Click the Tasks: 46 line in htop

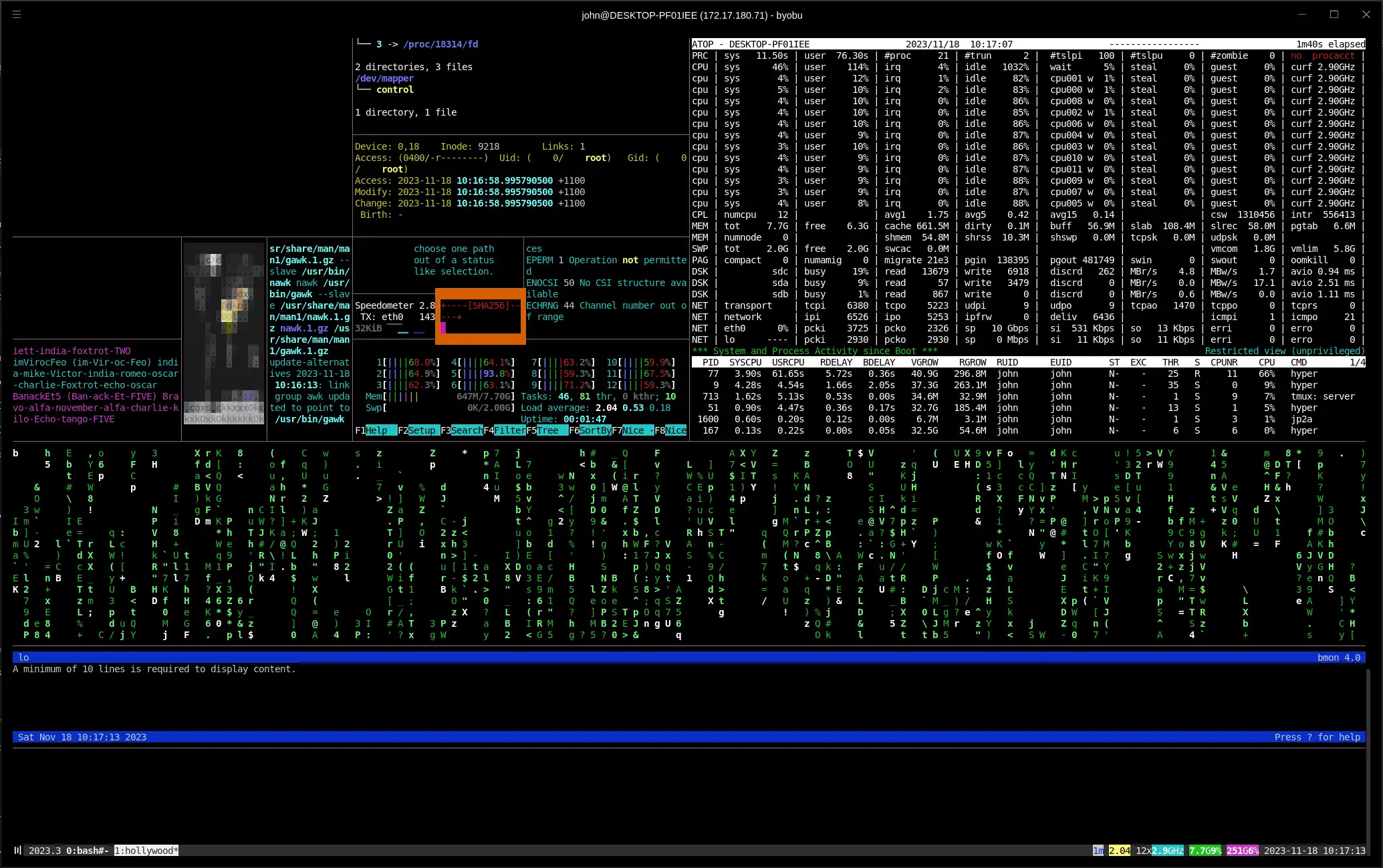tap(598, 396)
